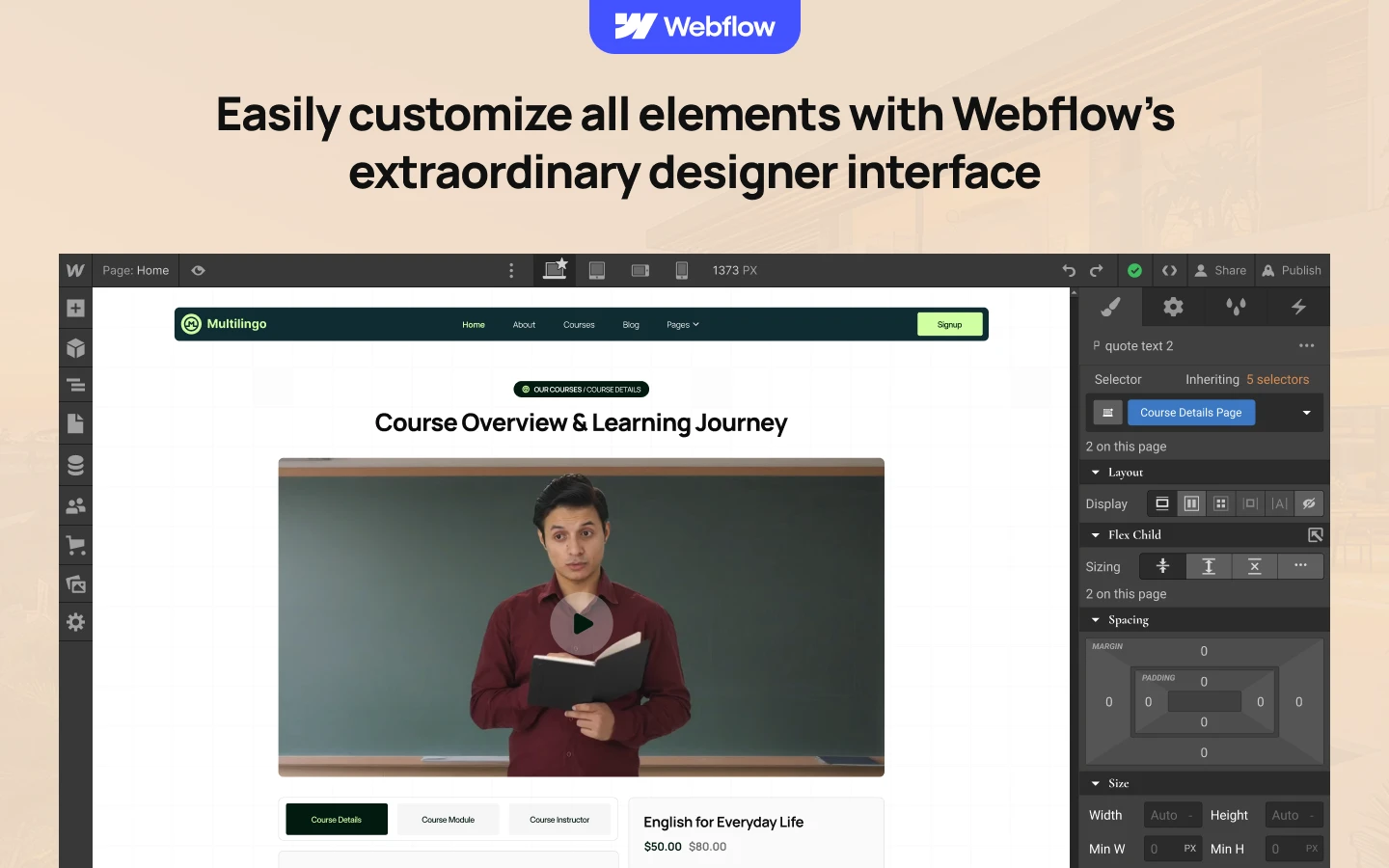Viewport: 1389px width, 868px height.
Task: Set display to none (hidden eye)
Action: (x=1309, y=503)
